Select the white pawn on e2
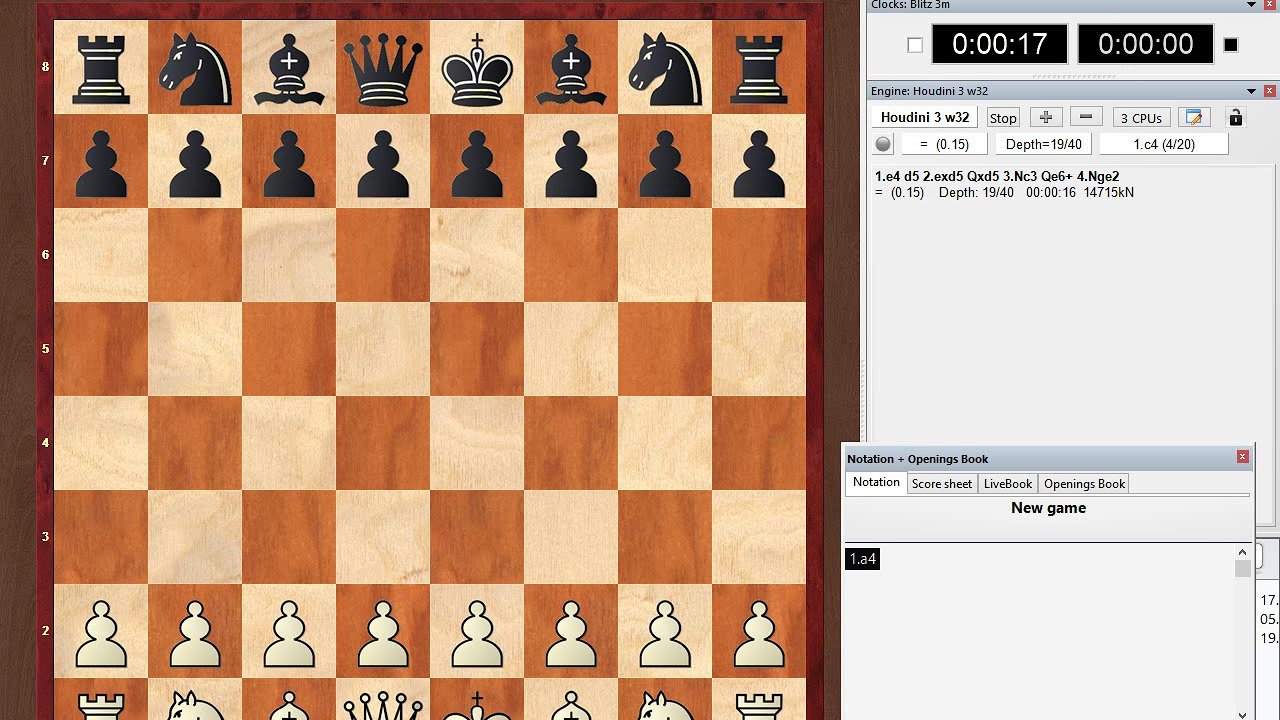Viewport: 1280px width, 720px height. [477, 633]
